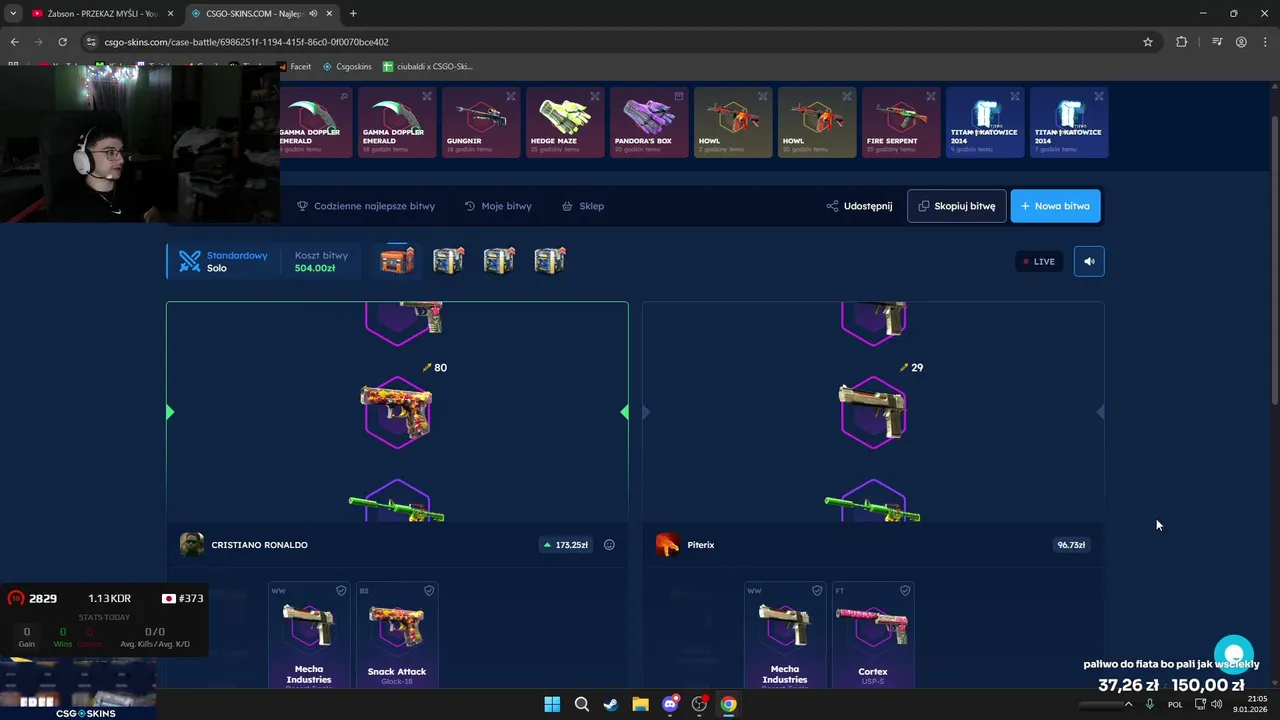The height and width of the screenshot is (720, 1280).
Task: Click Skopiuj bitwę button
Action: 957,206
